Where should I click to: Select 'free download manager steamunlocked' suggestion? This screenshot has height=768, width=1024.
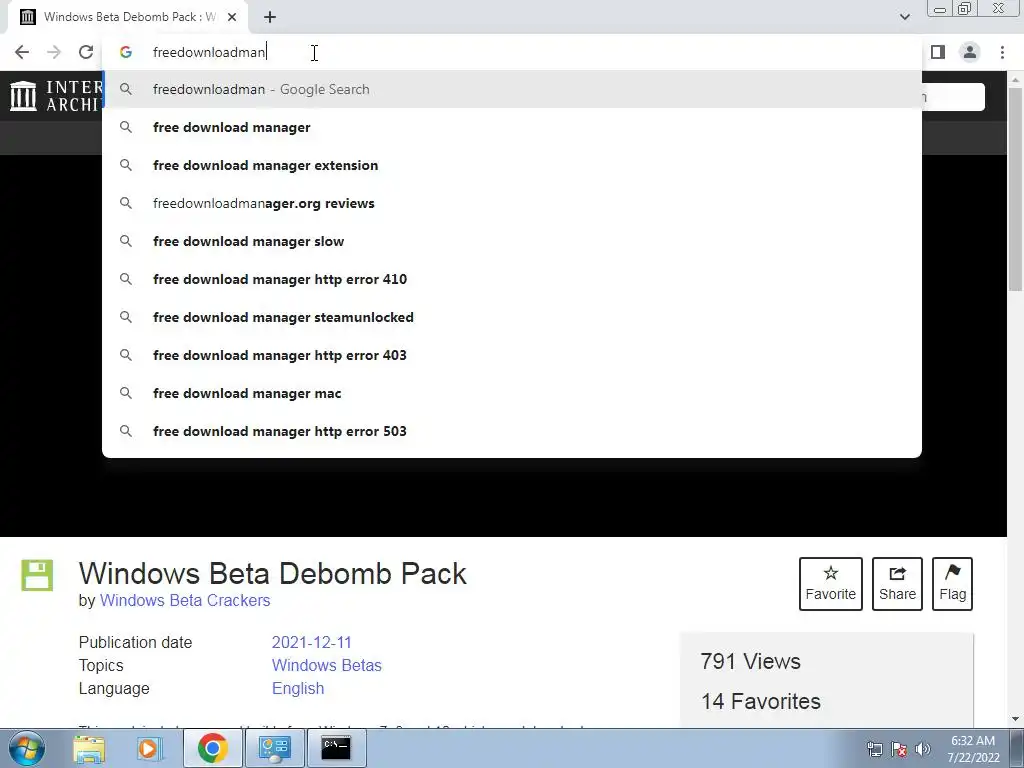(512, 317)
